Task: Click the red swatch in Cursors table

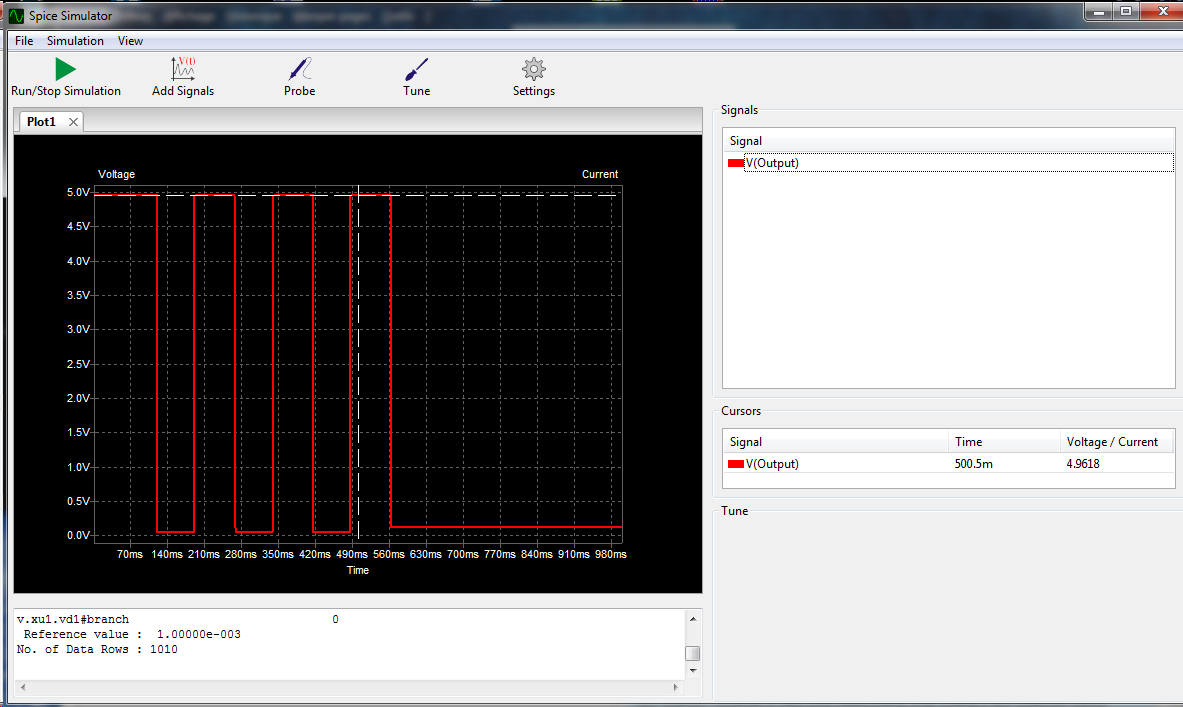Action: [x=736, y=464]
